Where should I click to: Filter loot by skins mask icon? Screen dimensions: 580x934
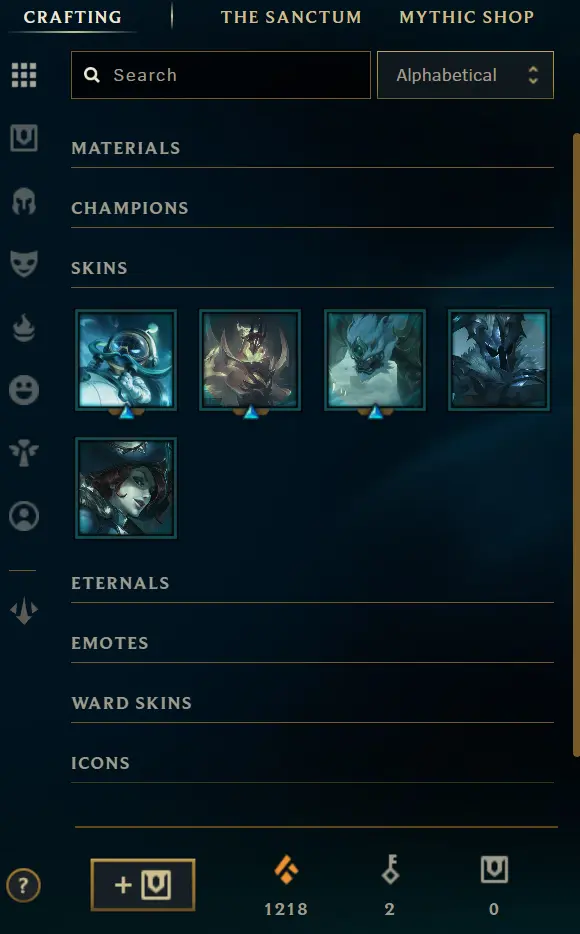(x=24, y=263)
